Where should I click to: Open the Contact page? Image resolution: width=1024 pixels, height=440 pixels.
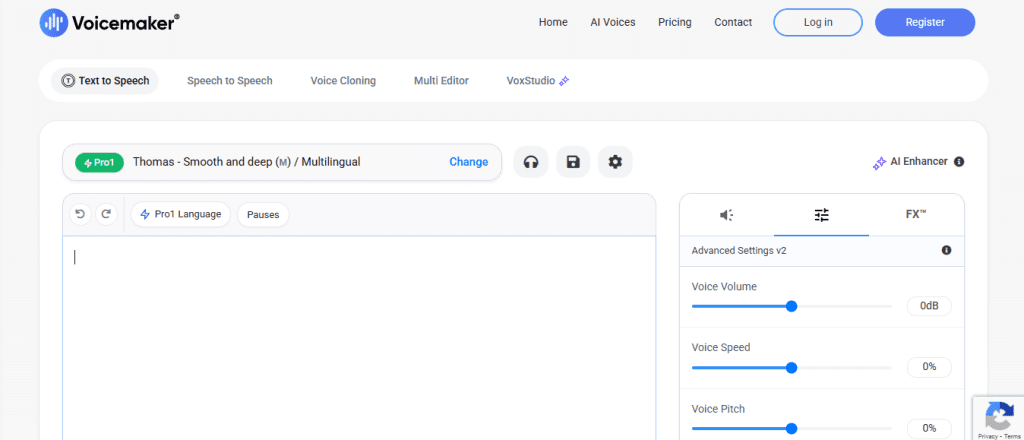point(733,22)
